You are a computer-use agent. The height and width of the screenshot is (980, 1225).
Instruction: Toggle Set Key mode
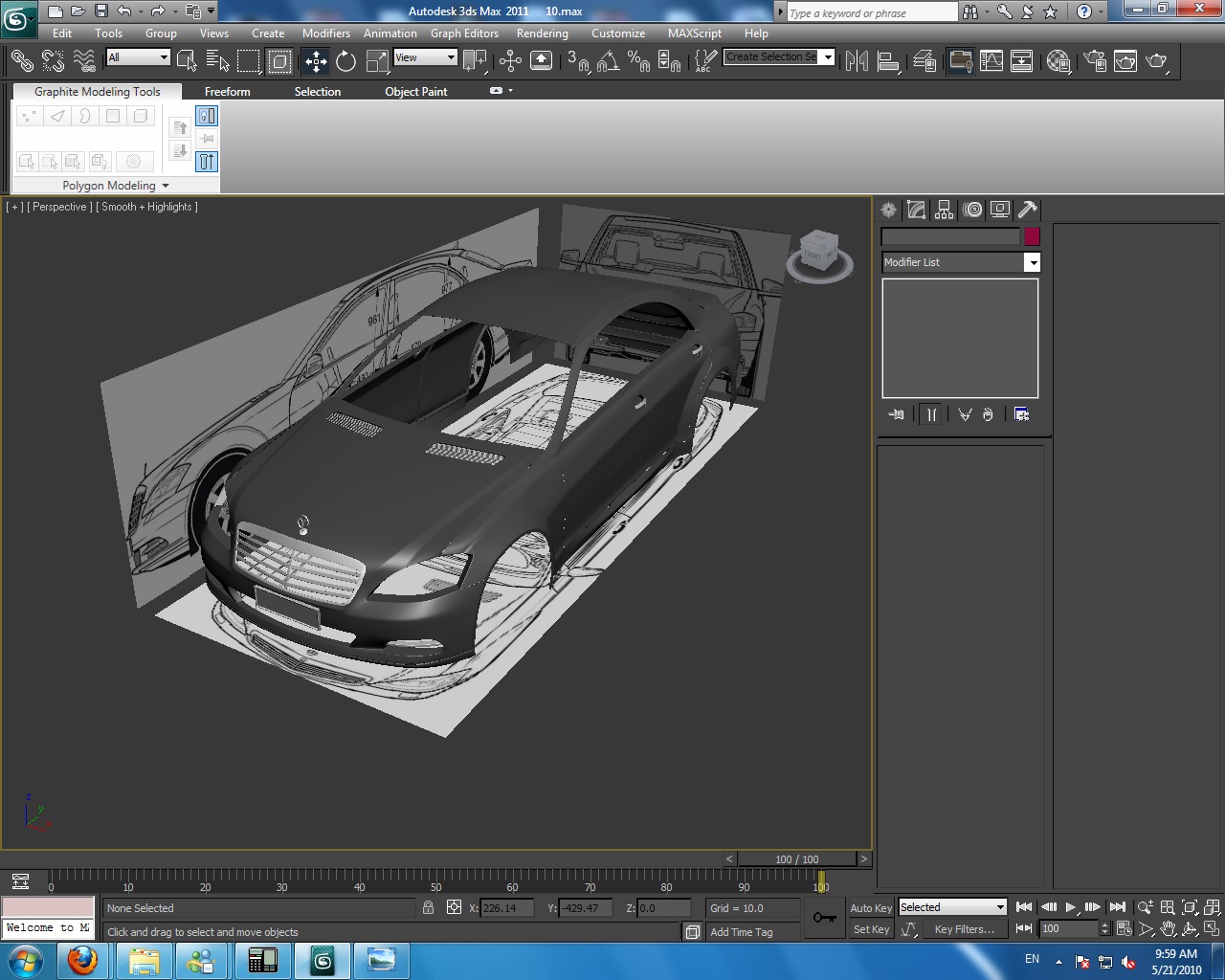coord(871,929)
